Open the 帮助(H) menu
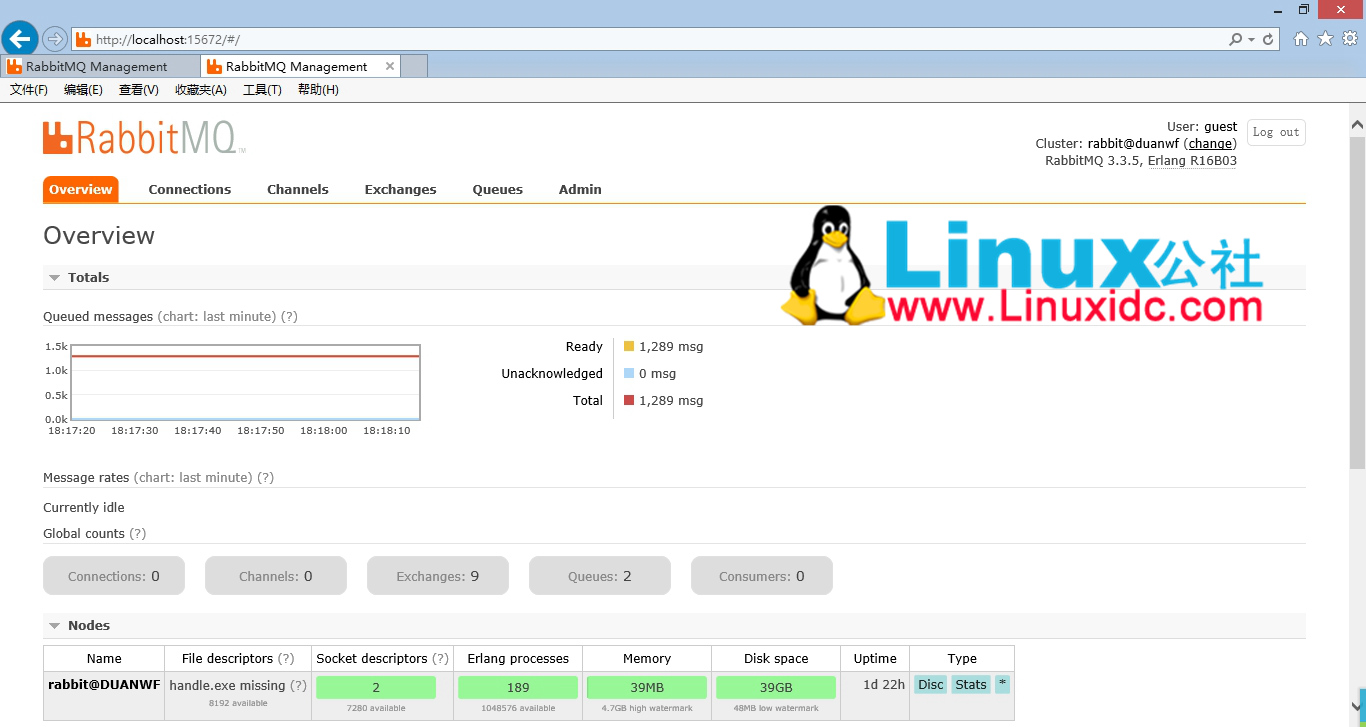This screenshot has height=727, width=1366. point(318,90)
